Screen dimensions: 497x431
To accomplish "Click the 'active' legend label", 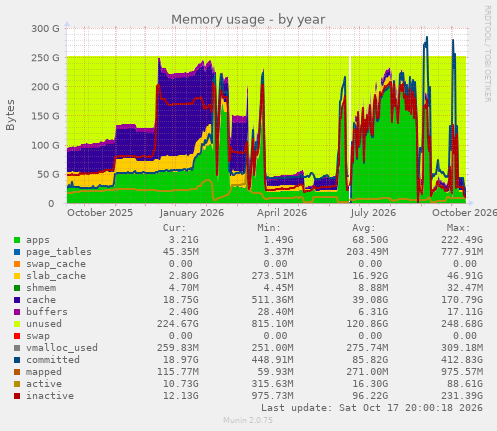I will 44,384.
